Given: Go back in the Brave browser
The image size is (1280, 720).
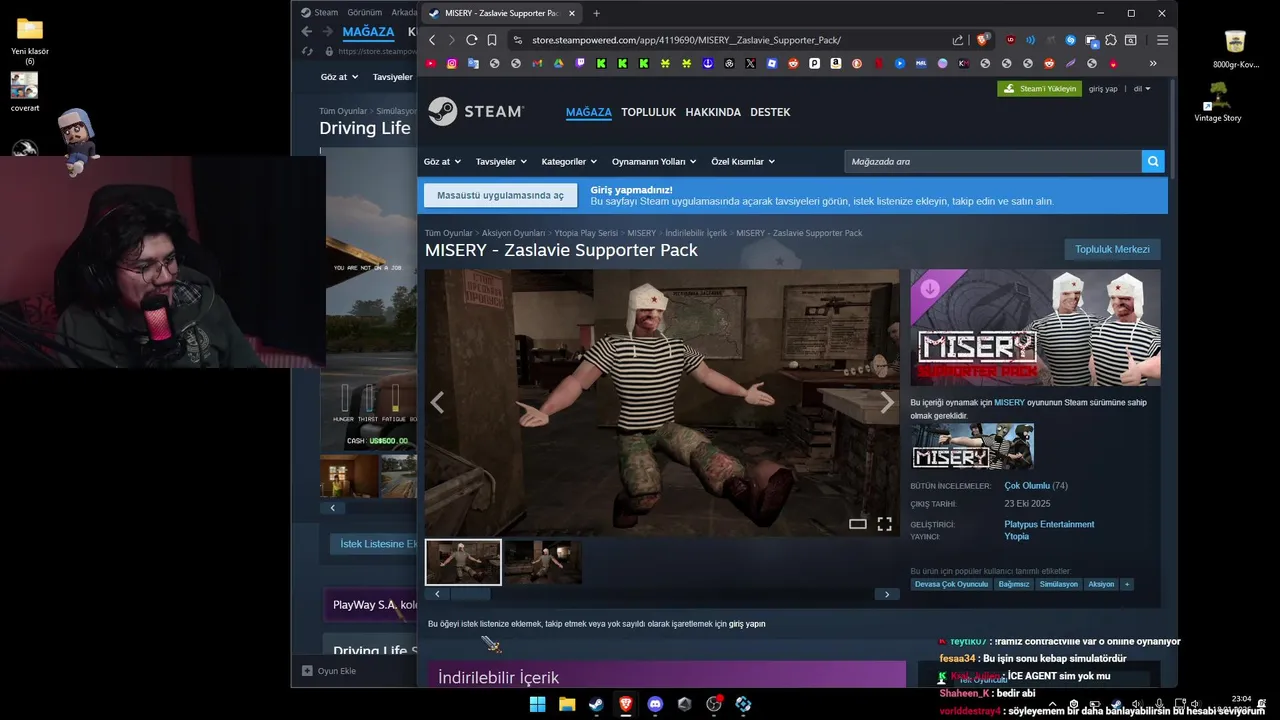Looking at the screenshot, I should pyautogui.click(x=432, y=40).
